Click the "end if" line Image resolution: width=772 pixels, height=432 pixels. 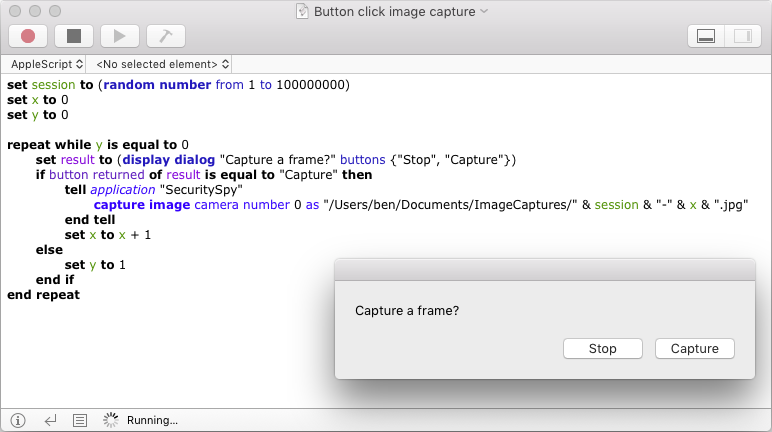point(55,280)
